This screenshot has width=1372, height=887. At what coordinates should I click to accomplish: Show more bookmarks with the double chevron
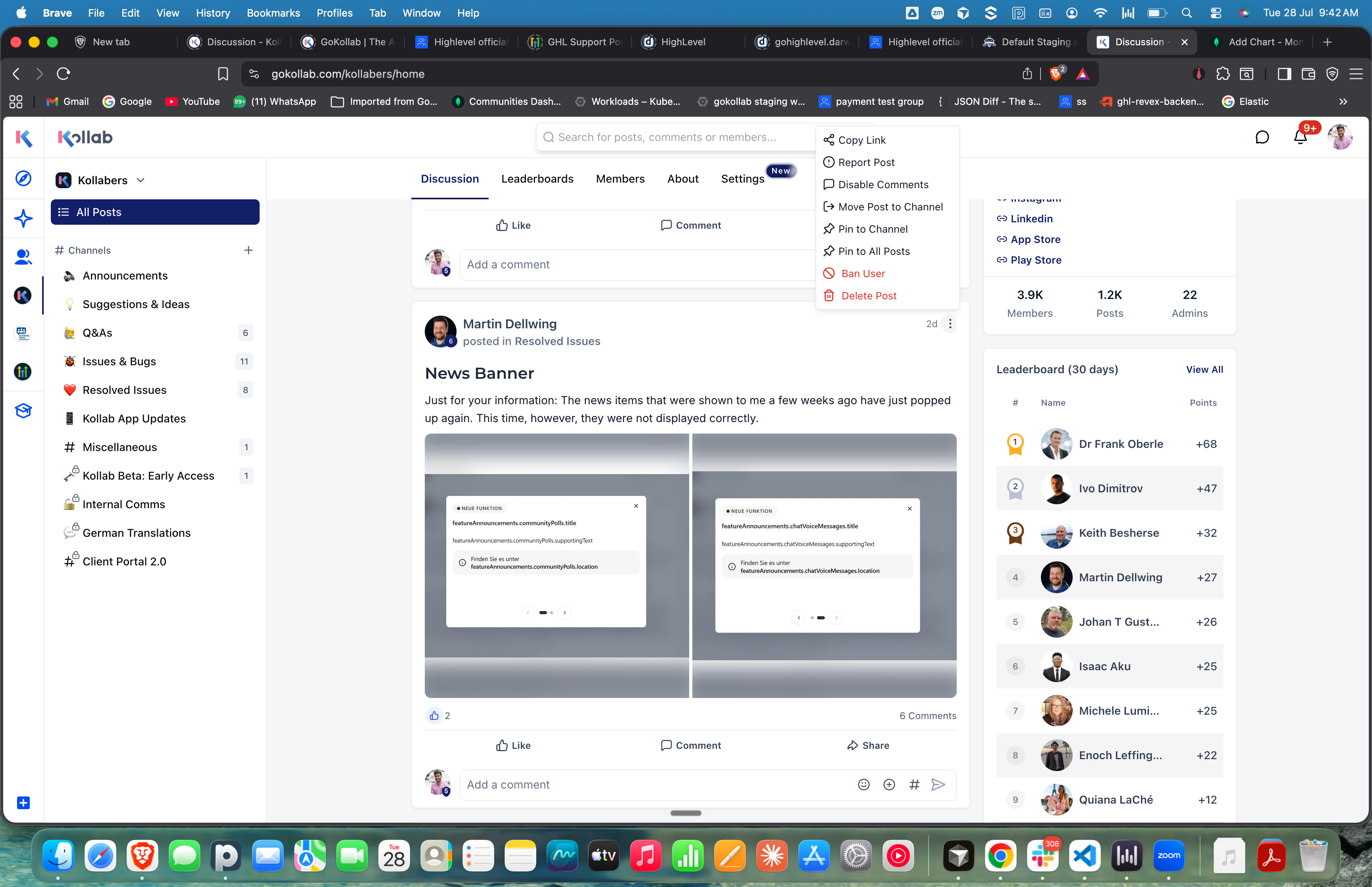(1343, 101)
